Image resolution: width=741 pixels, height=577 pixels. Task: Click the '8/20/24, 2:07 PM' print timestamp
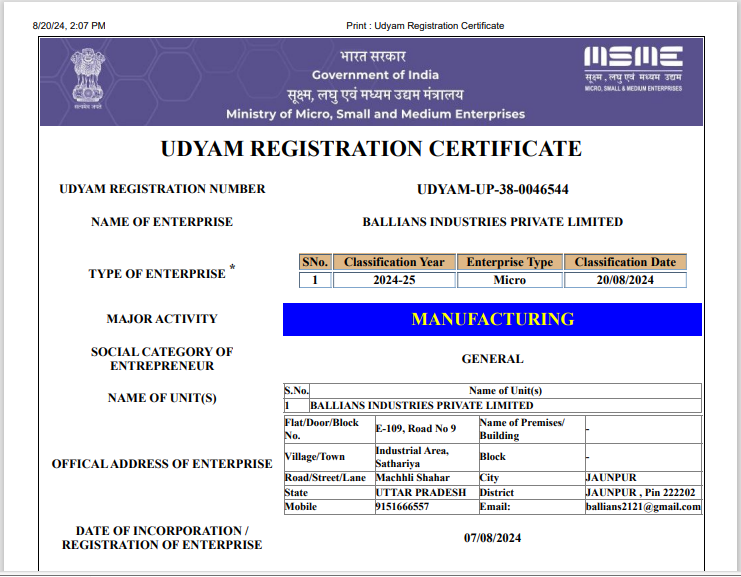pos(69,26)
